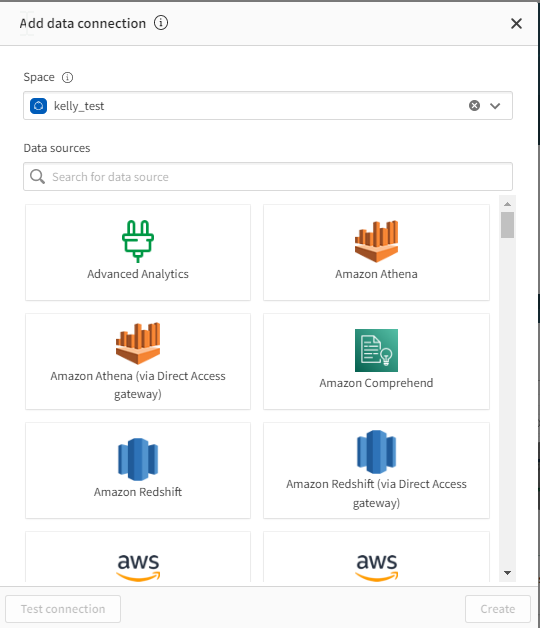Select the Advanced Analytics plug icon
Image resolution: width=540 pixels, height=628 pixels.
(138, 241)
